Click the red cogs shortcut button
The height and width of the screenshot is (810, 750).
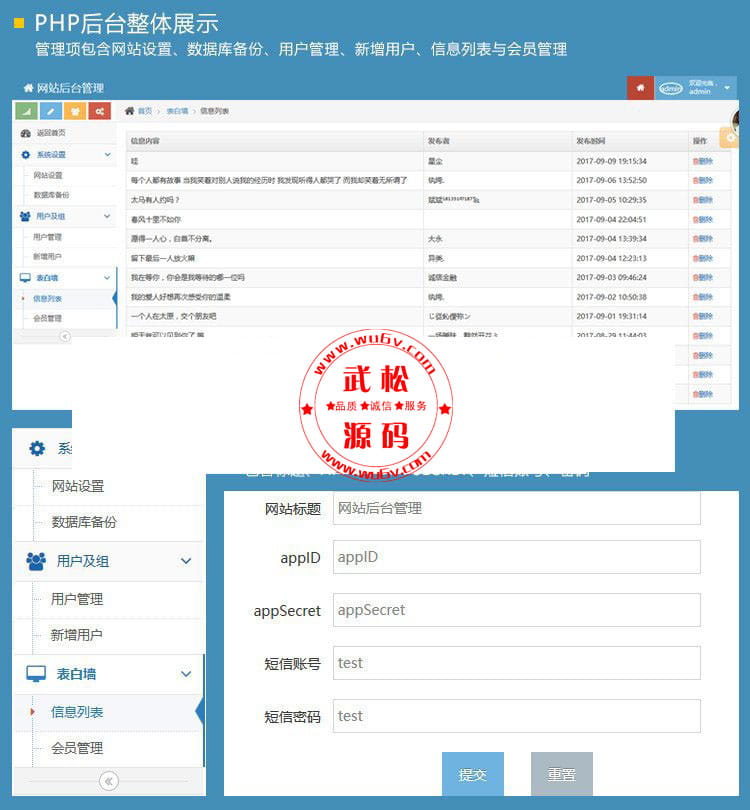point(100,111)
